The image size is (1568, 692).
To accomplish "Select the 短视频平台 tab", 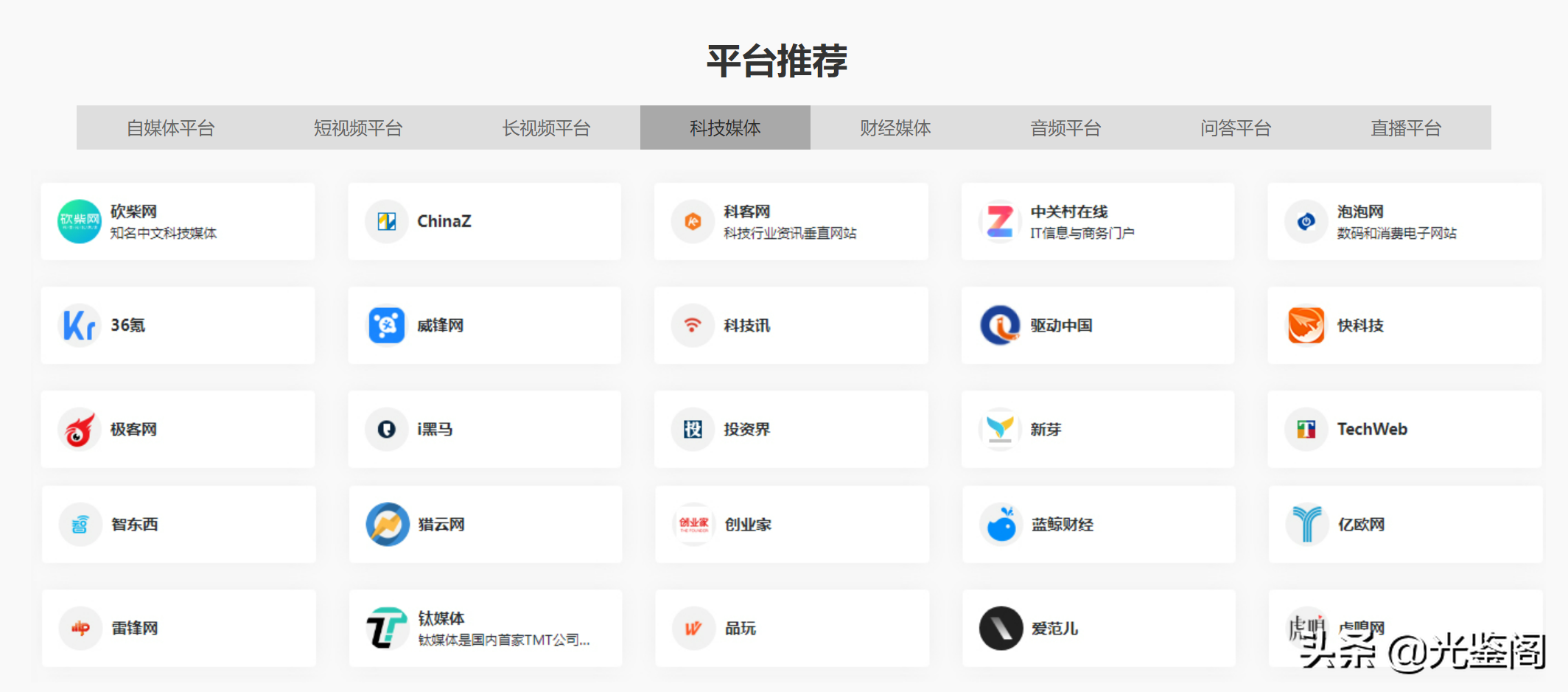I will tap(358, 128).
